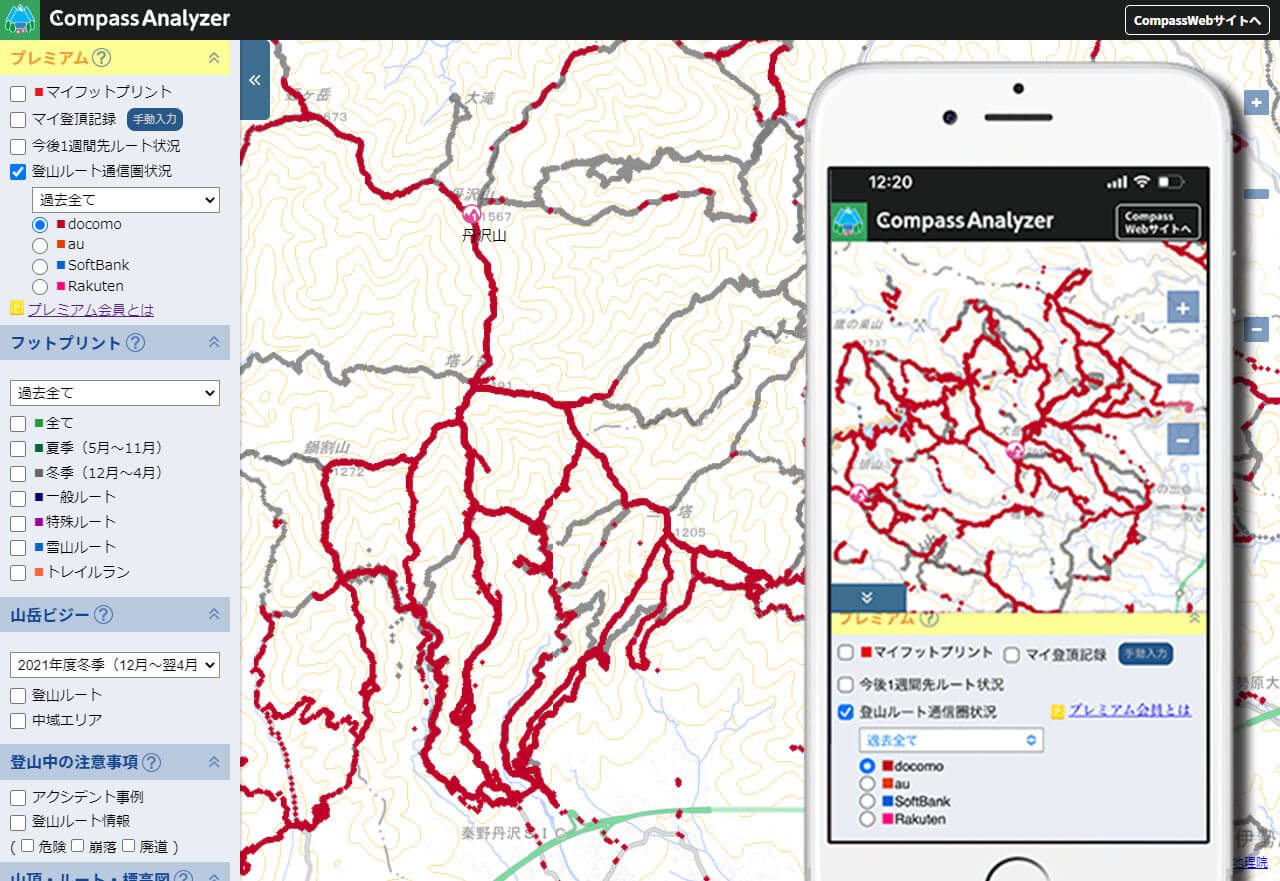Open the 過去全て dropdown under 登山ルート通信圏状況
Screen dimensions: 1280x881
(x=125, y=200)
